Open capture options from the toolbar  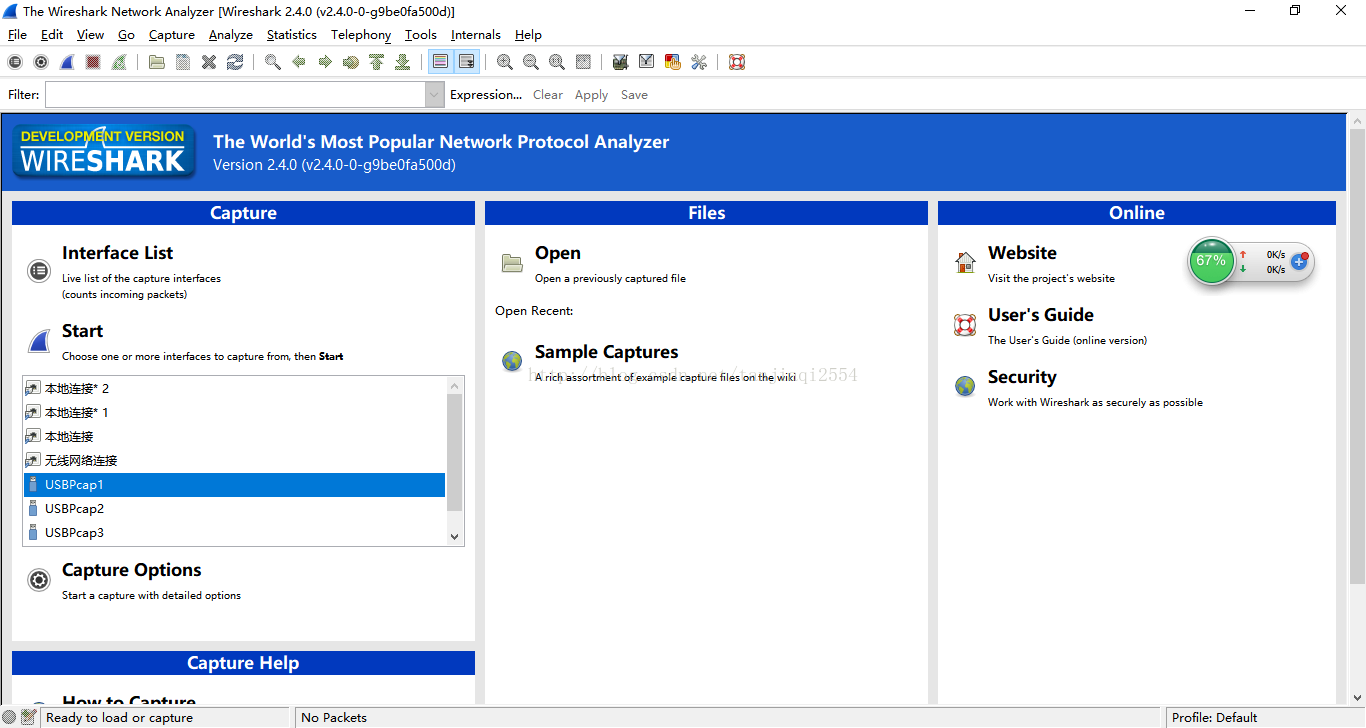click(41, 62)
